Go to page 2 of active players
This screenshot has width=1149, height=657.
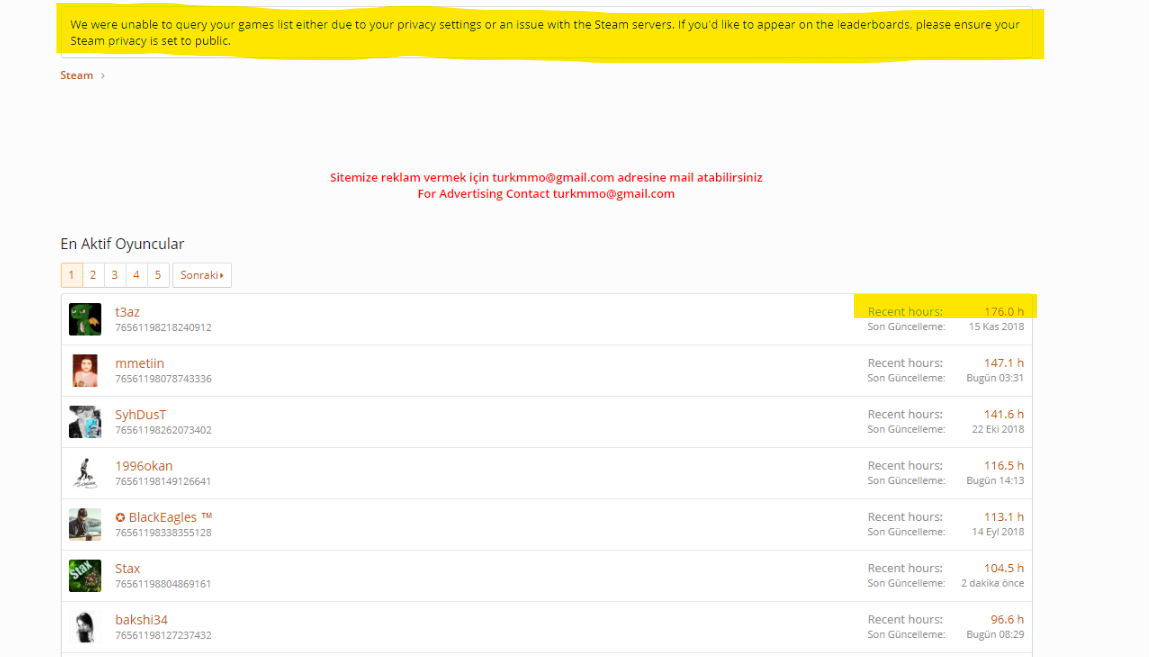pos(93,275)
